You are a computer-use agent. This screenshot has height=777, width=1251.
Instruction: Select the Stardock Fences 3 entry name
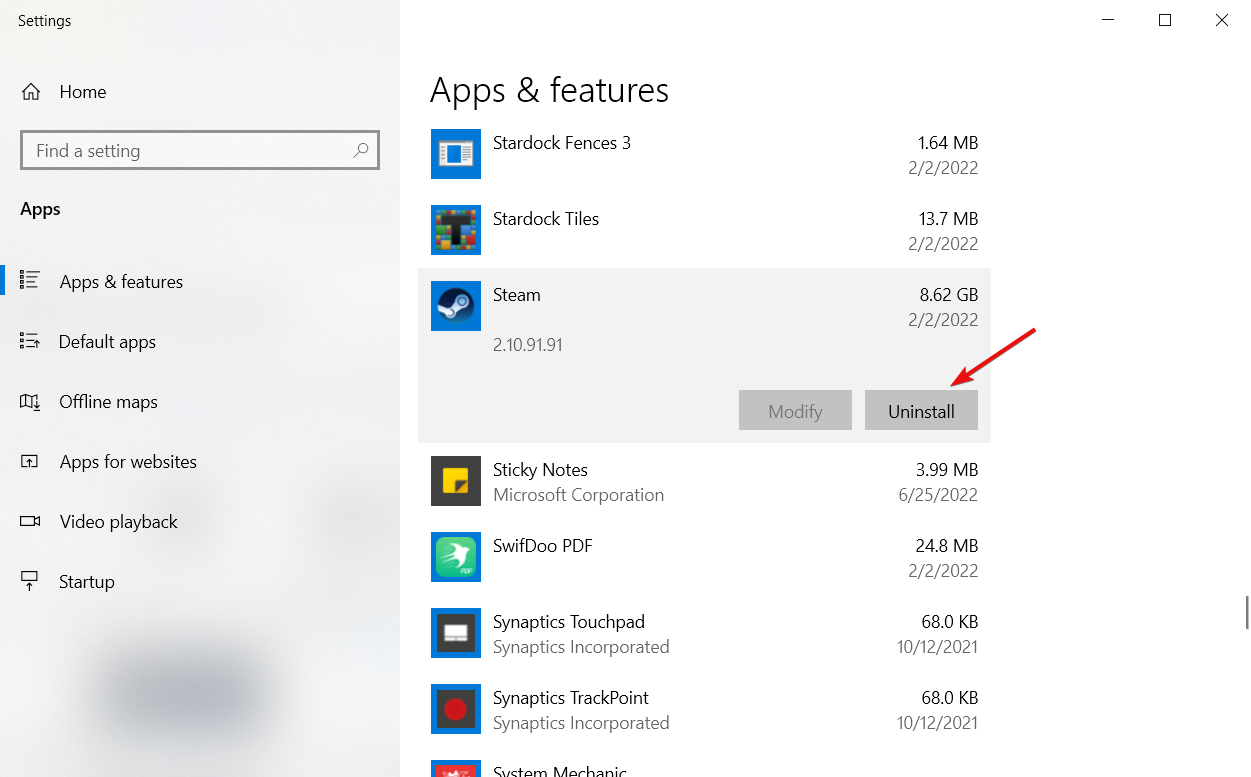tap(562, 143)
